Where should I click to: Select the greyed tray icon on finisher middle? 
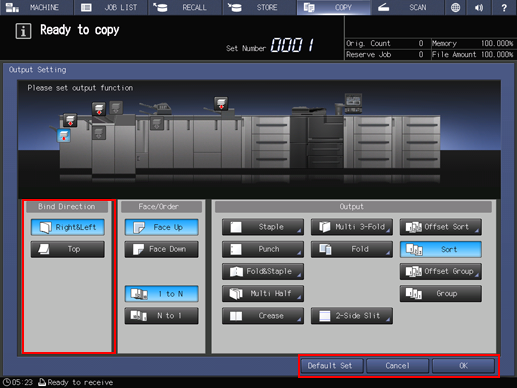point(99,133)
